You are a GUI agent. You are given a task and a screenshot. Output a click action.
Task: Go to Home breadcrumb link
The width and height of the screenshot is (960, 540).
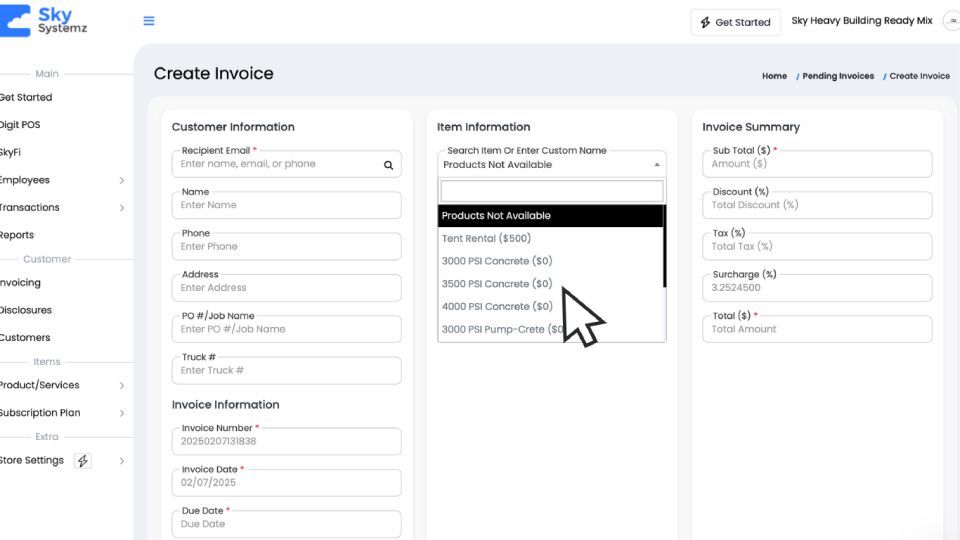[774, 76]
